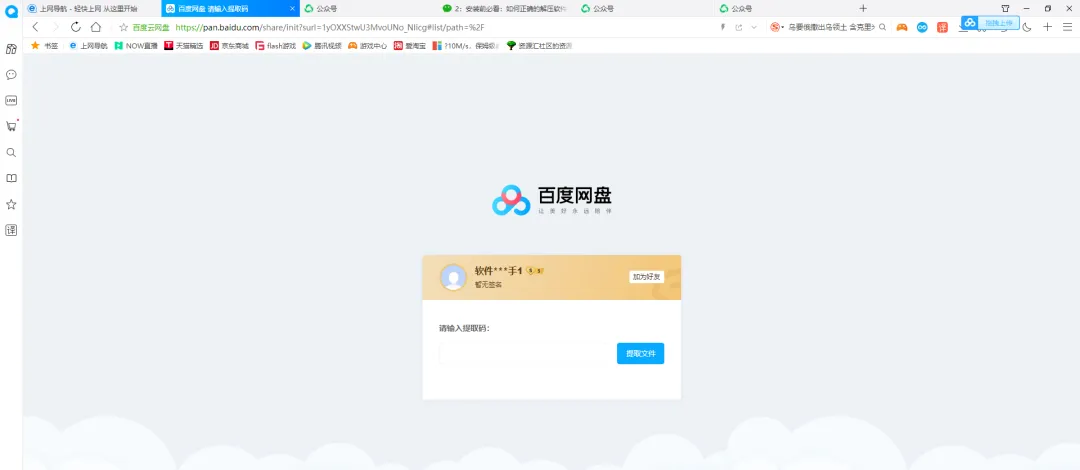Click the 暂无签名 signature text
Image resolution: width=1080 pixels, height=470 pixels.
click(488, 285)
